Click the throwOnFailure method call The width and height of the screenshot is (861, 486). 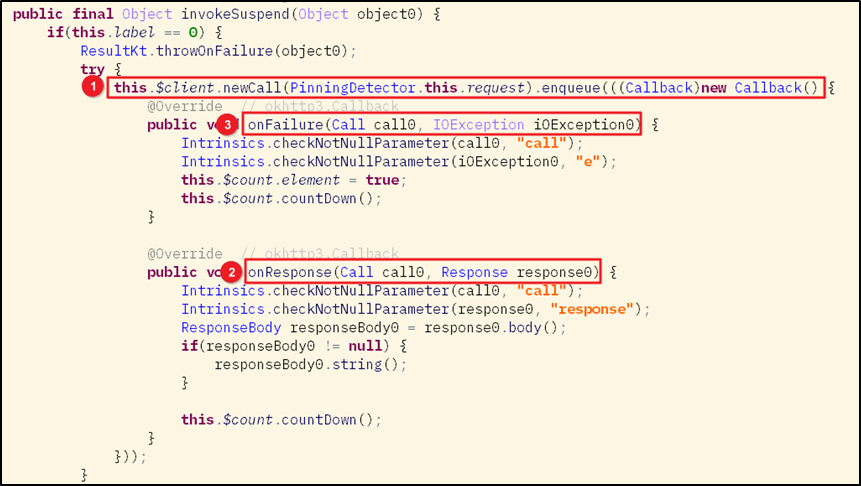pyautogui.click(x=214, y=51)
